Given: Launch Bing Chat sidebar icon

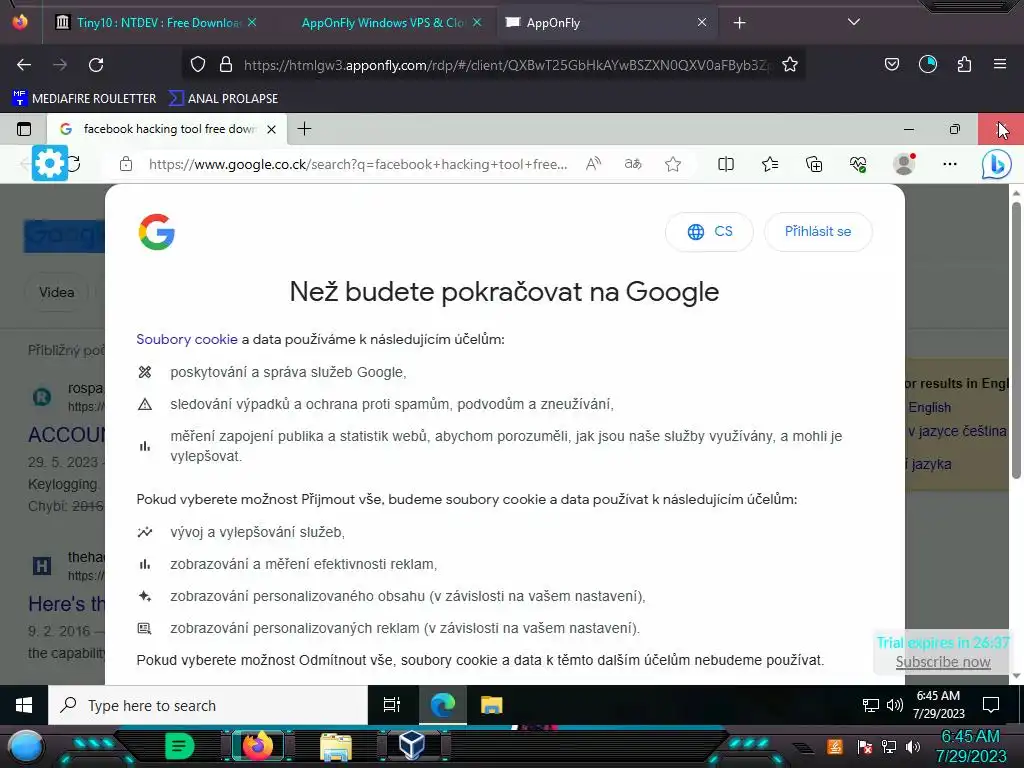Looking at the screenshot, I should click(x=997, y=164).
